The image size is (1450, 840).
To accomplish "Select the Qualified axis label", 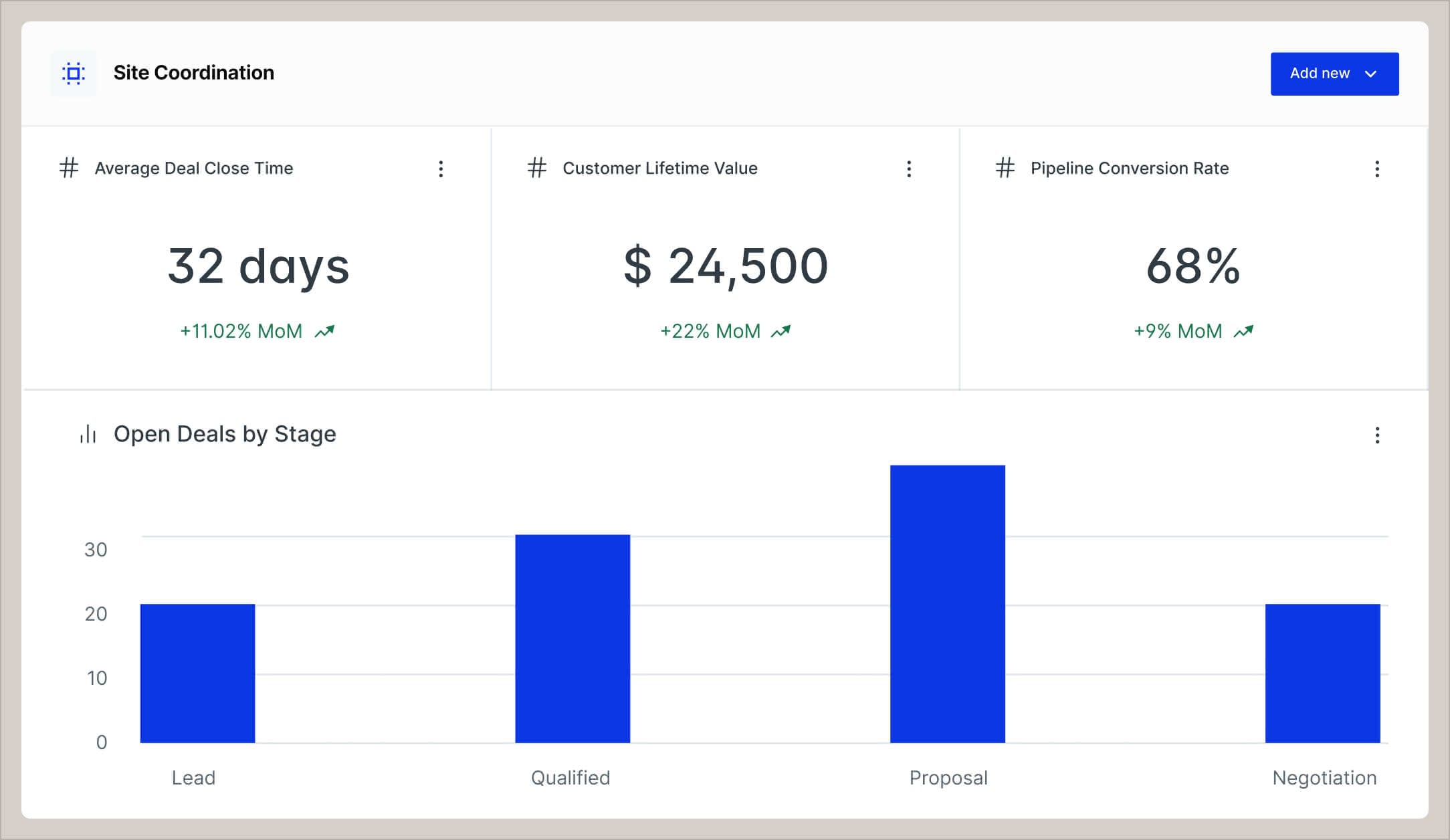I will coord(569,777).
